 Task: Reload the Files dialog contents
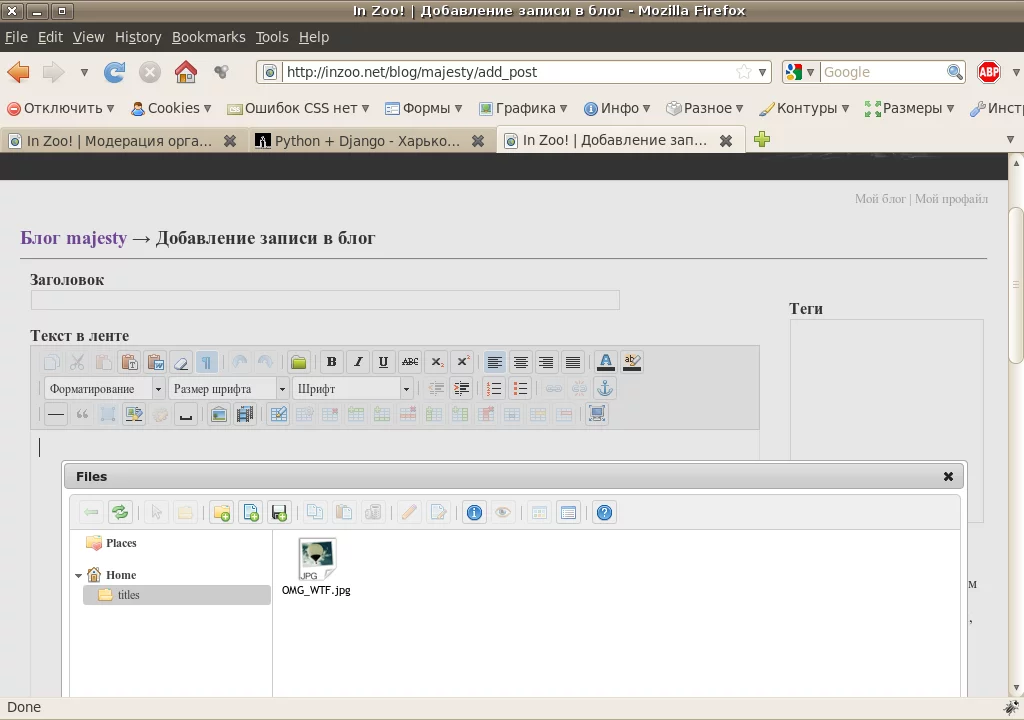(120, 513)
